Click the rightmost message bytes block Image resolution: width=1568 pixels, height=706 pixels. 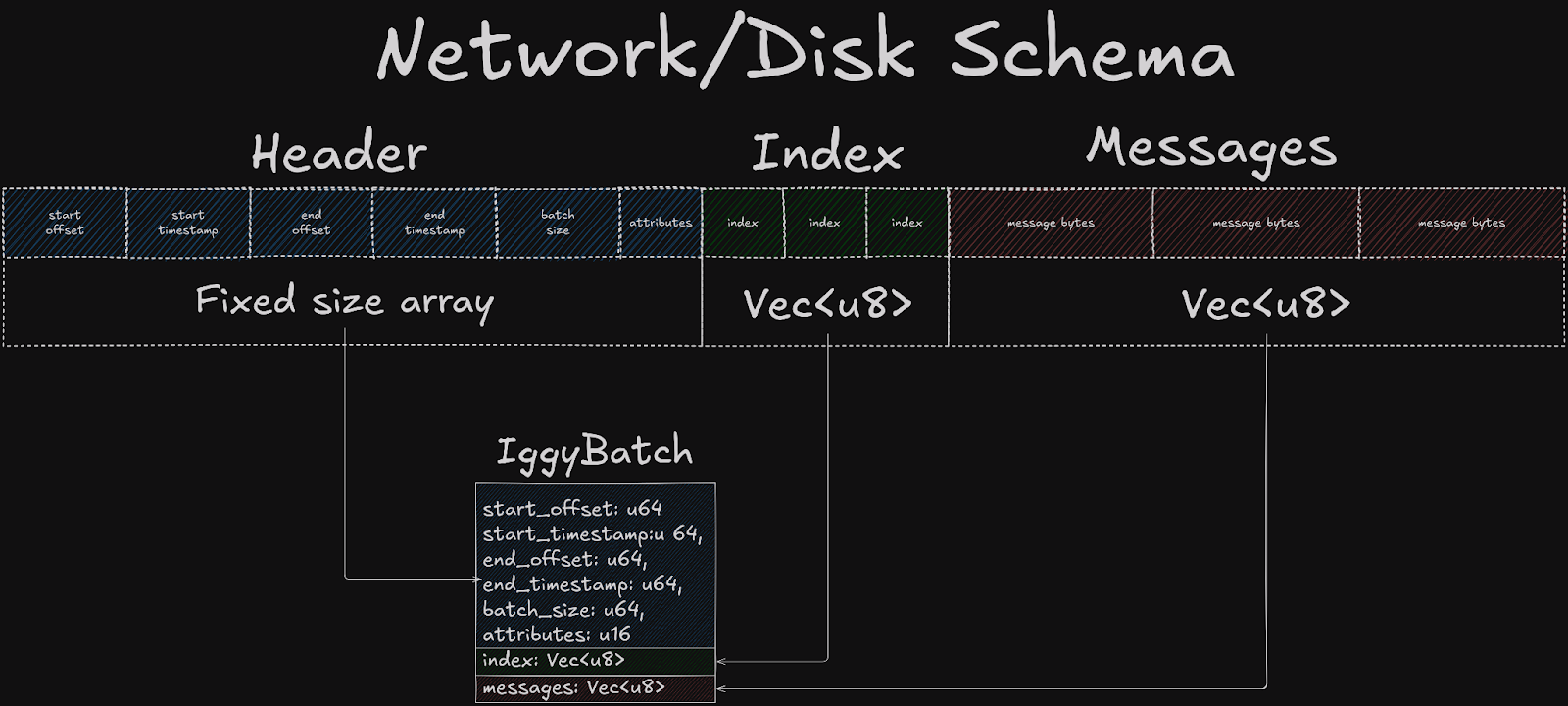click(1461, 223)
